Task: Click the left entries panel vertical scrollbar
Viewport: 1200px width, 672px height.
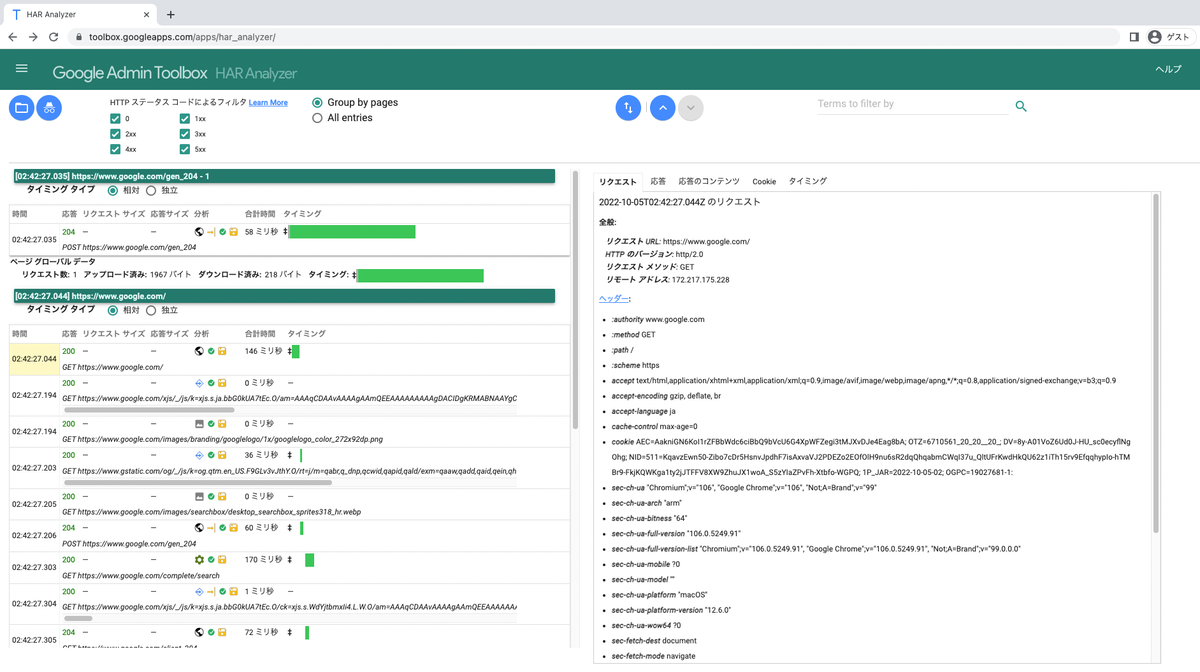Action: point(575,300)
